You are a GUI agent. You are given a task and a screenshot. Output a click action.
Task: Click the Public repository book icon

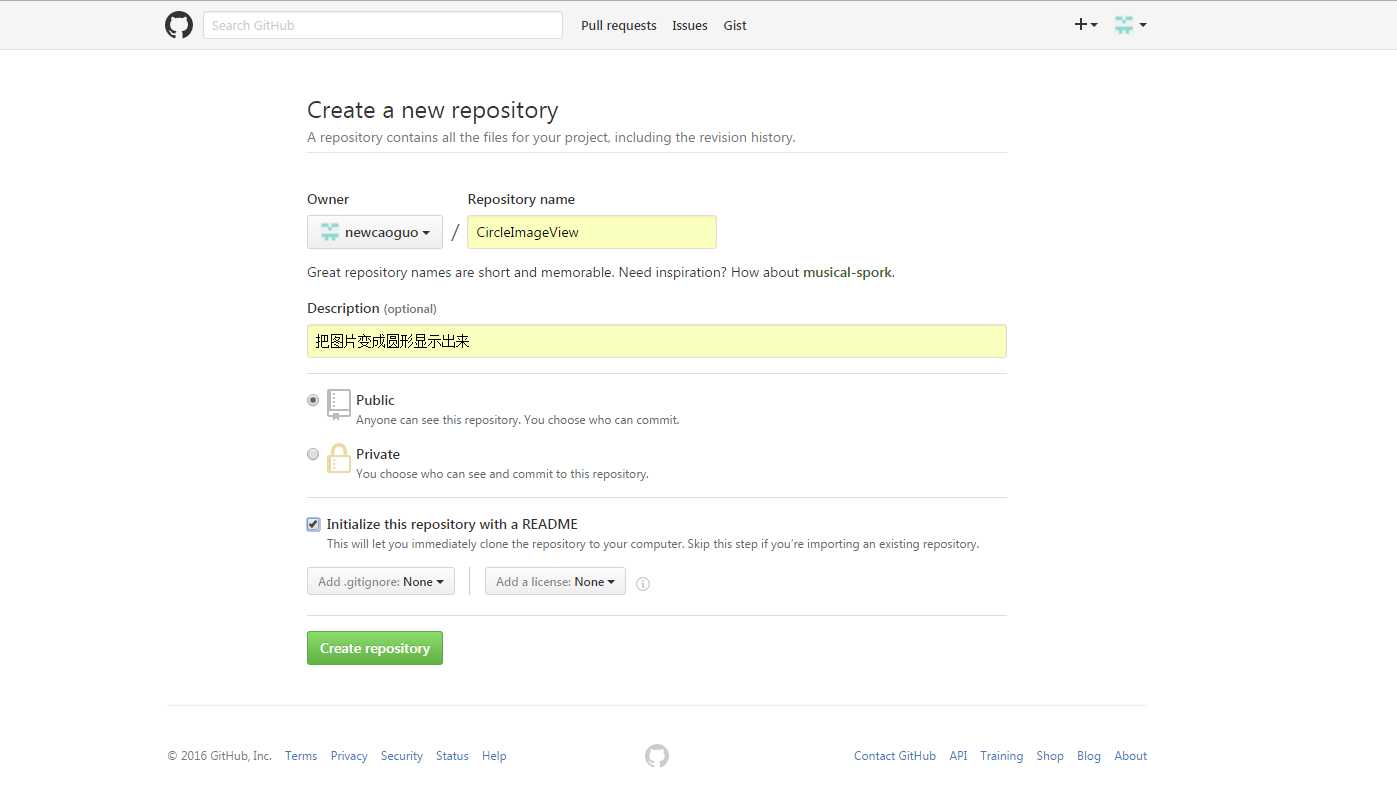click(339, 404)
